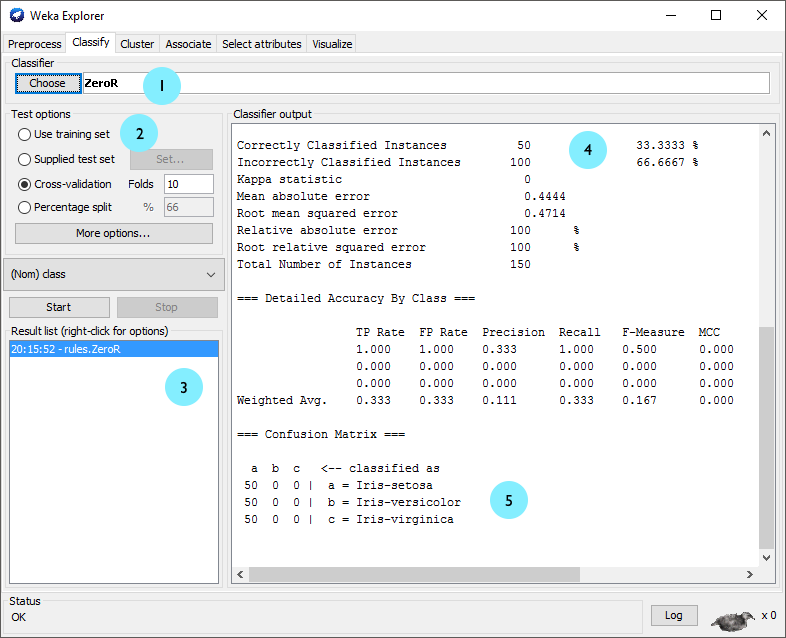This screenshot has width=786, height=638.
Task: Select the Use training set option
Action: pos(25,134)
